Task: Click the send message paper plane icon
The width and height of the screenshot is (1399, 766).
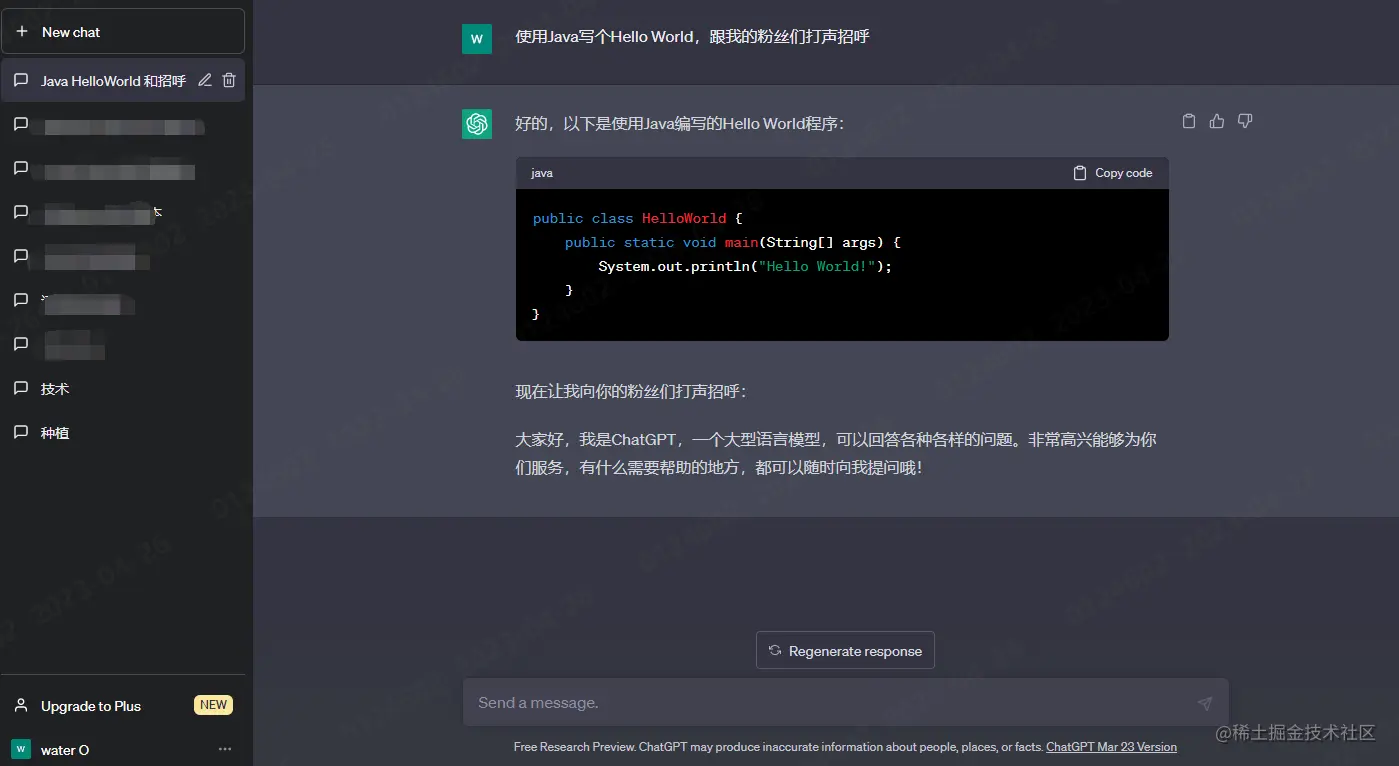Action: [1205, 703]
